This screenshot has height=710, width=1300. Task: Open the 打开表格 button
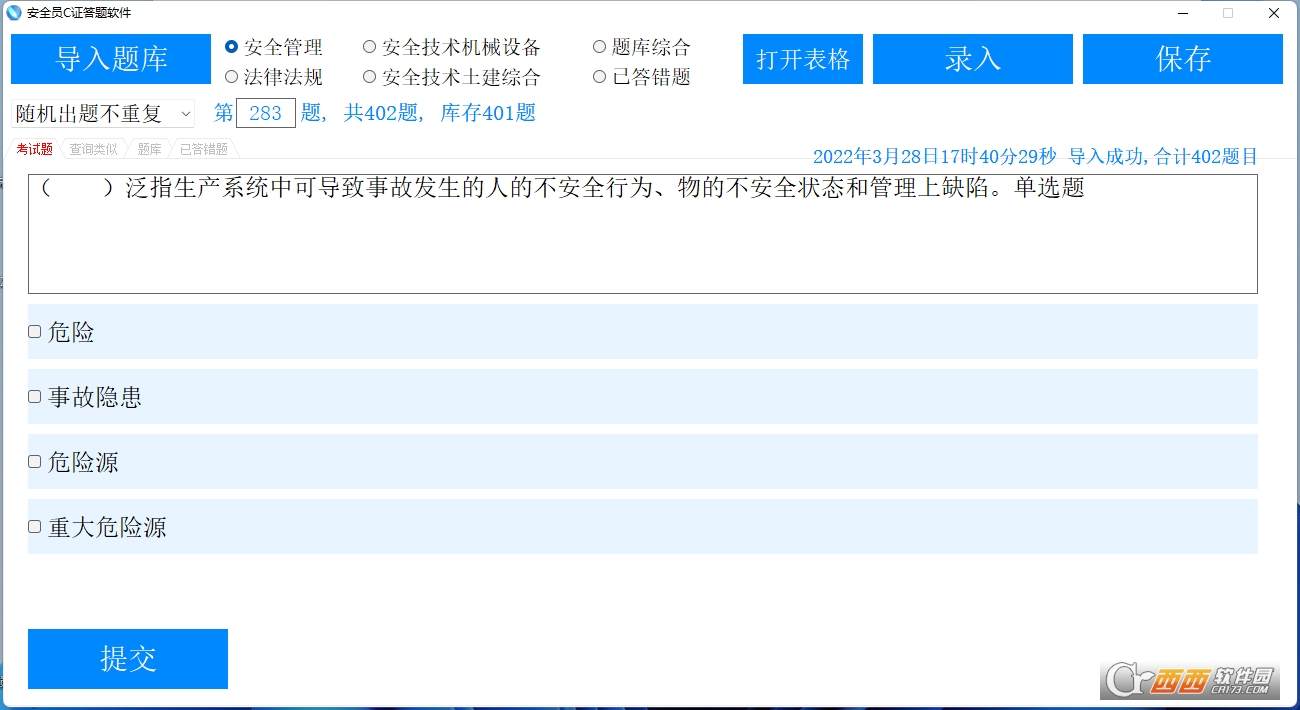pyautogui.click(x=803, y=59)
